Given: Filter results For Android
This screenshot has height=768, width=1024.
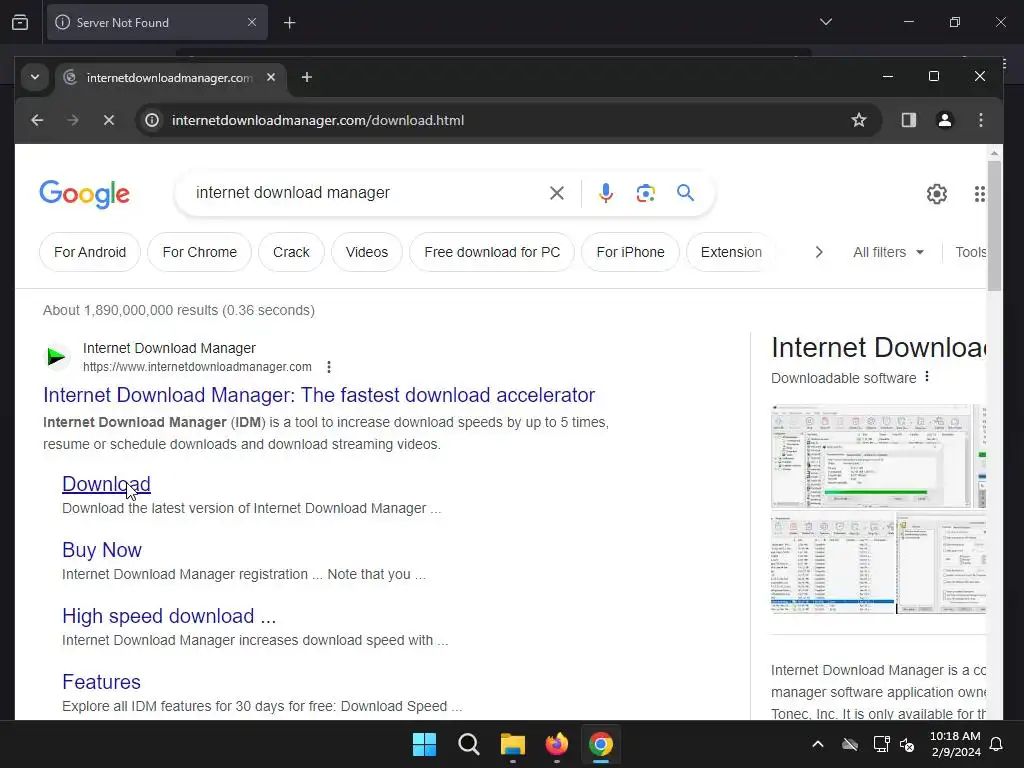Looking at the screenshot, I should point(90,252).
